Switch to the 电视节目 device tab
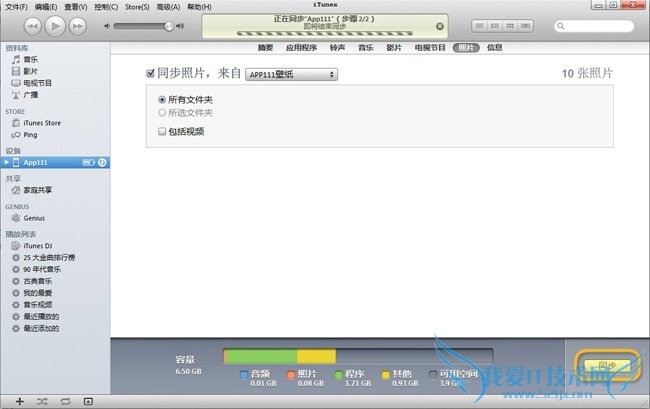The image size is (650, 409). tap(430, 48)
